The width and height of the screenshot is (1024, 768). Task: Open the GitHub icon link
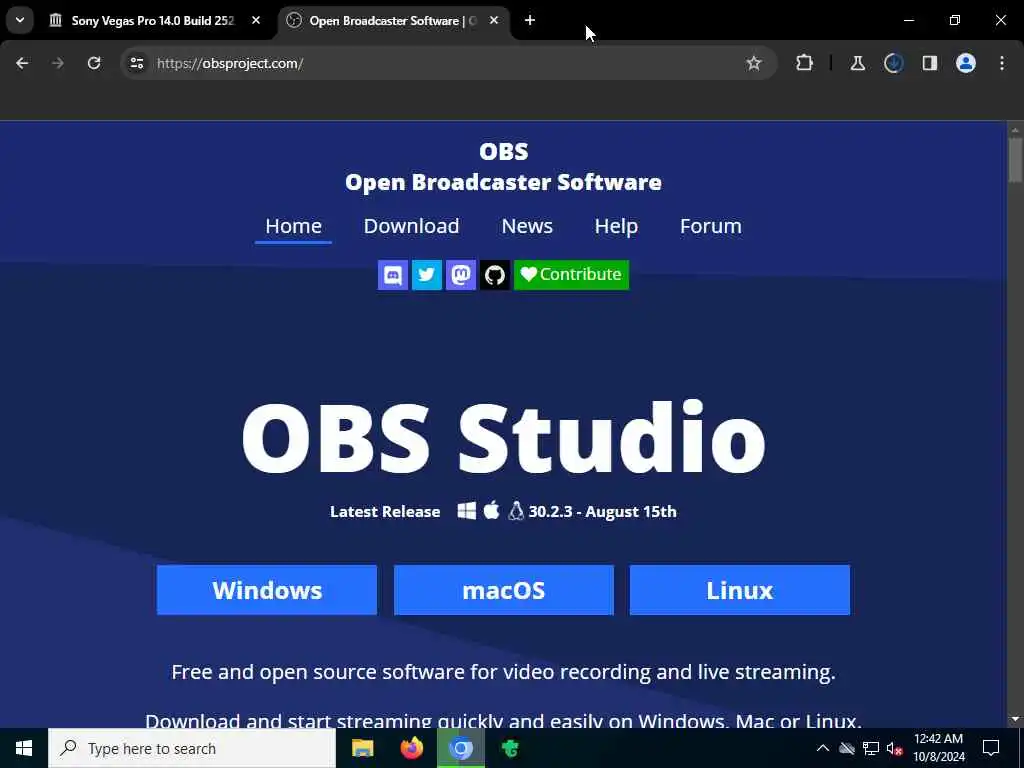click(494, 275)
